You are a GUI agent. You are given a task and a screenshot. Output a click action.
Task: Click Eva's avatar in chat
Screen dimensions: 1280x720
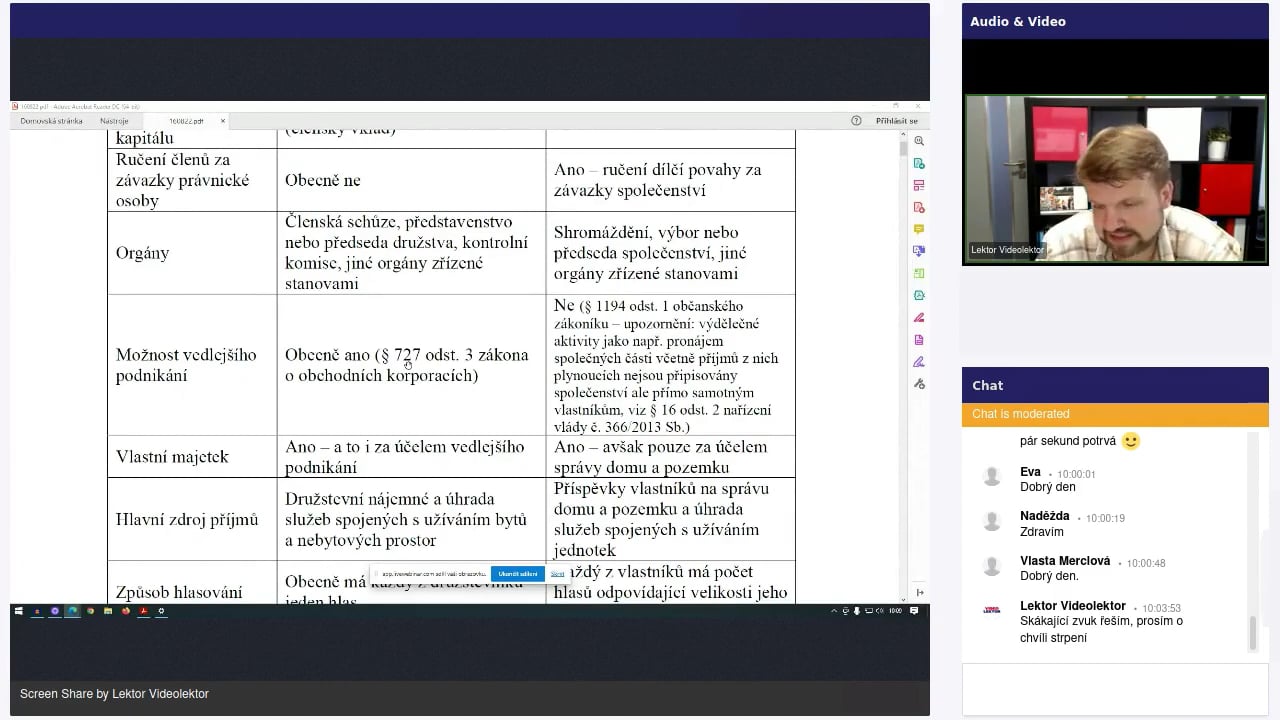pyautogui.click(x=992, y=477)
